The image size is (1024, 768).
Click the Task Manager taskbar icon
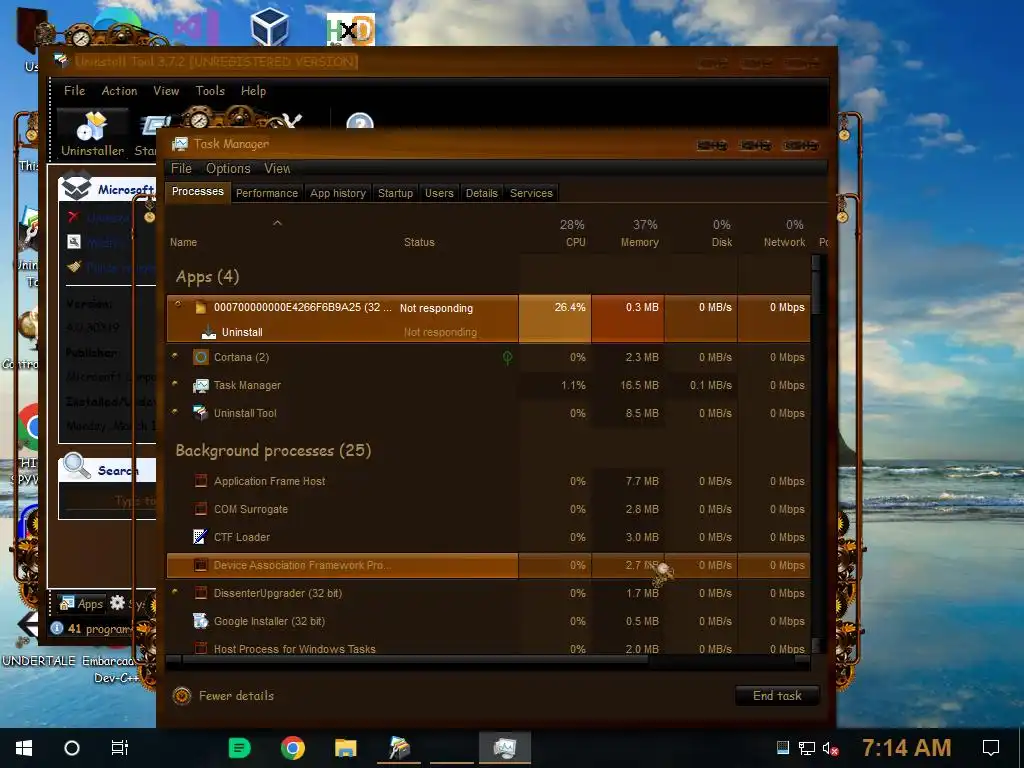tap(505, 748)
